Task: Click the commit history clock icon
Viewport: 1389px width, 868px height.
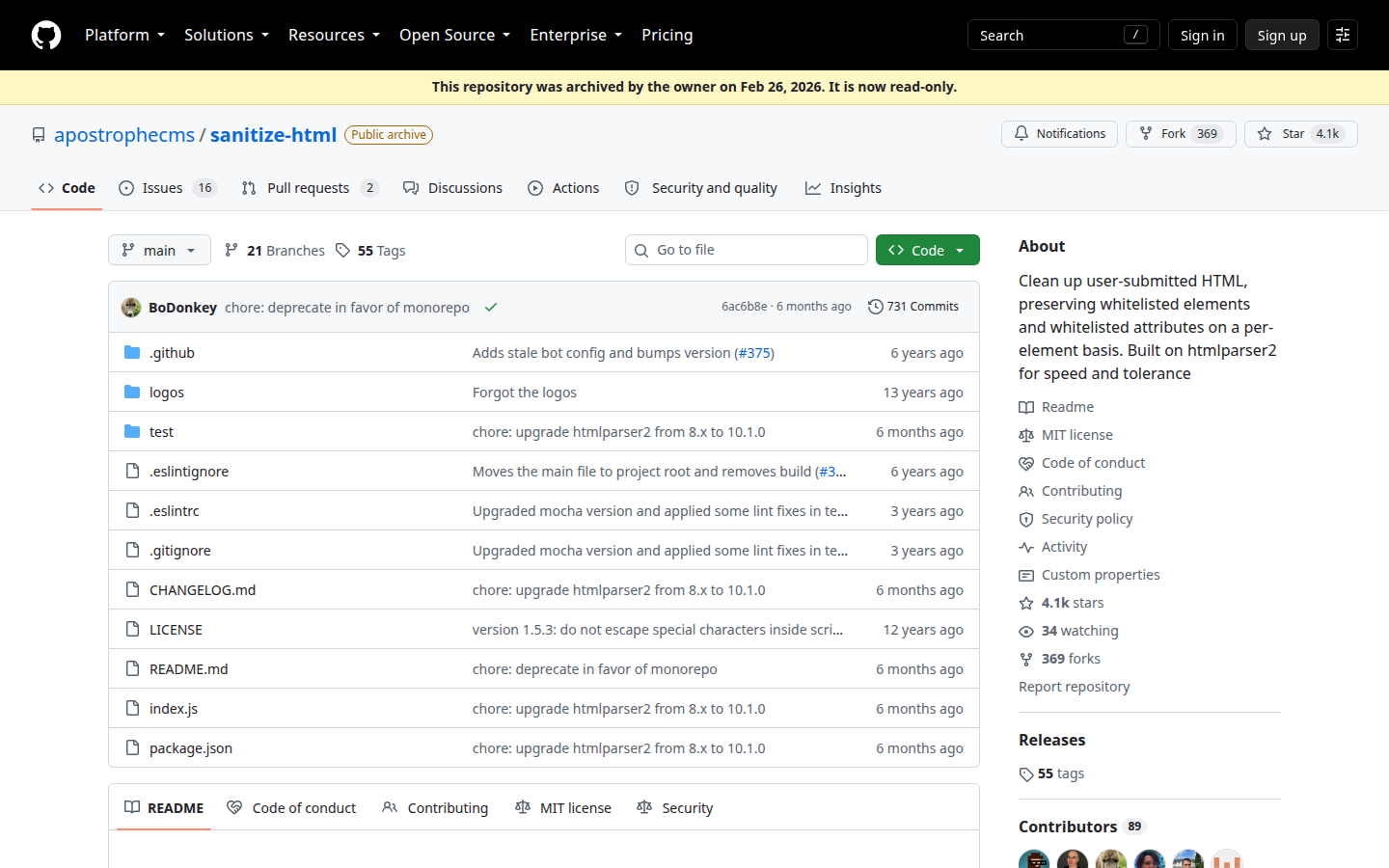Action: 875,307
